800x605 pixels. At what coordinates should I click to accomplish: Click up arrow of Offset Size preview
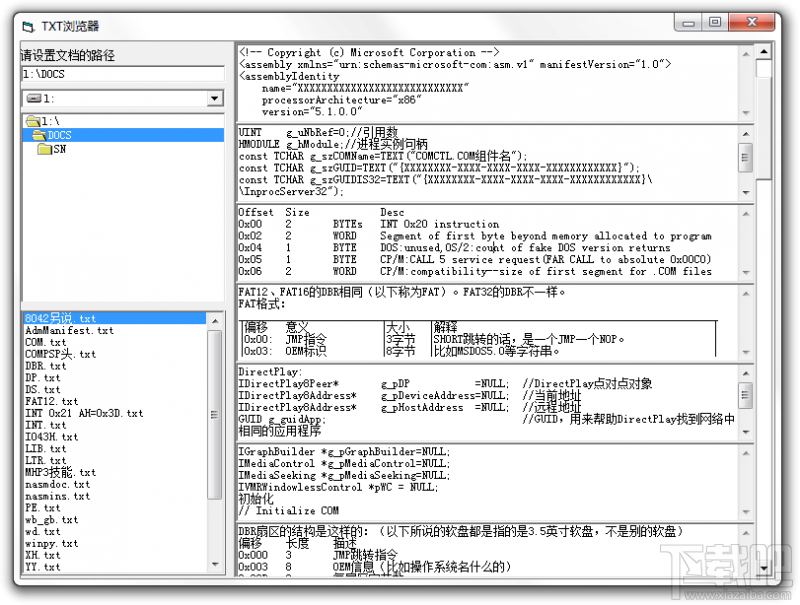[746, 214]
